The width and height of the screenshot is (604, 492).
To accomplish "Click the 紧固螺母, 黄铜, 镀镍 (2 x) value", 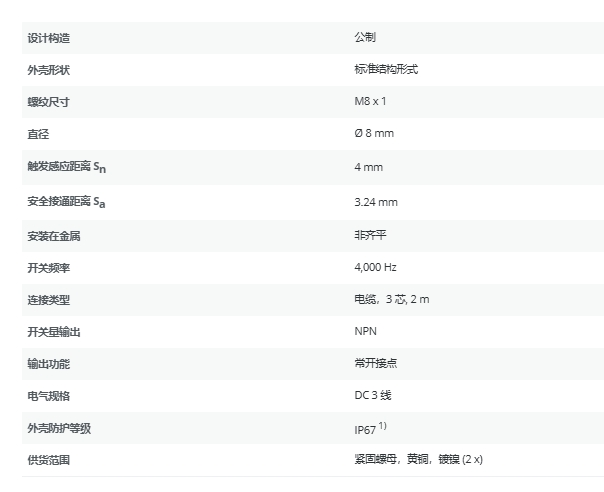I will pyautogui.click(x=418, y=459).
